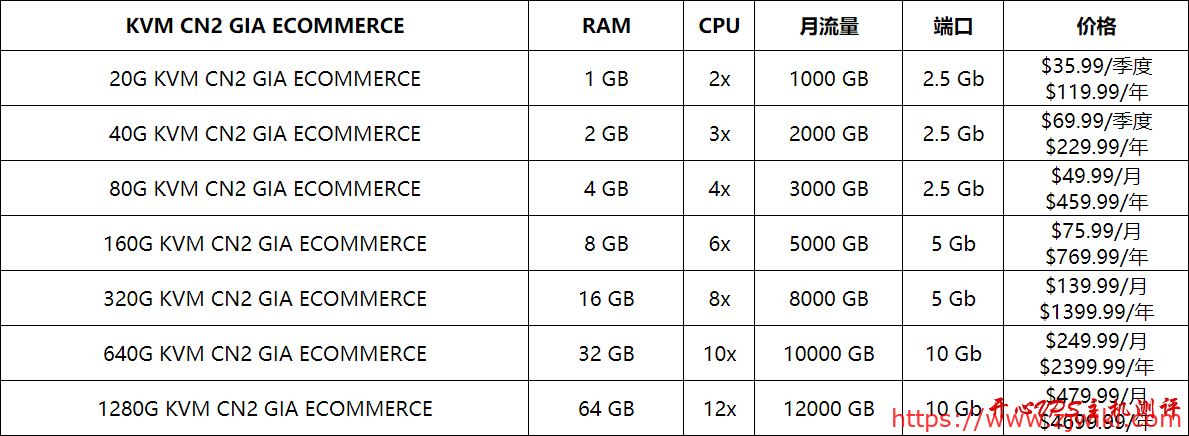Click the 64 GB RAM cell
Viewport: 1189px width, 436px height.
pos(606,409)
